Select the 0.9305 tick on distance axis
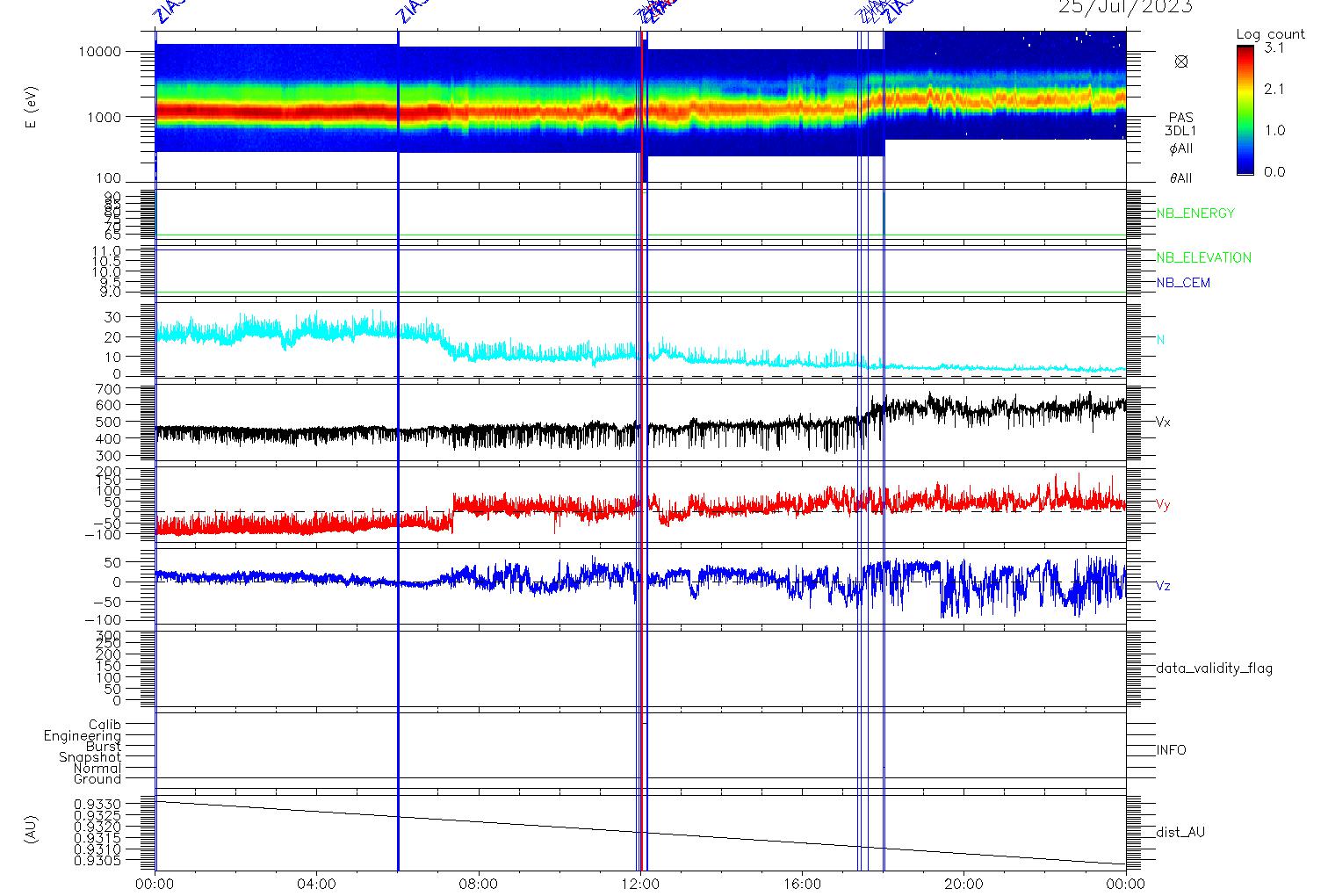1328x896 pixels. pos(97,862)
